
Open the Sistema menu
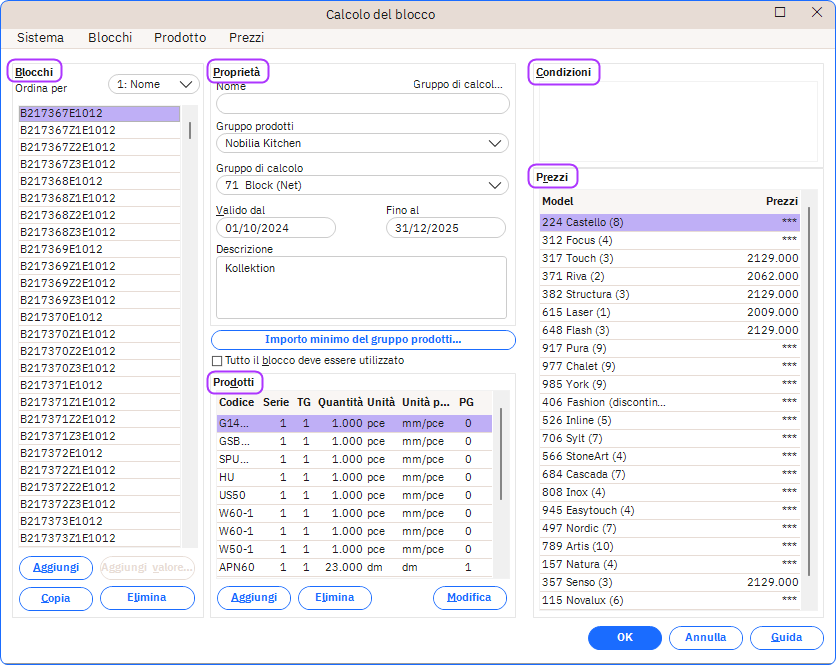tap(40, 37)
